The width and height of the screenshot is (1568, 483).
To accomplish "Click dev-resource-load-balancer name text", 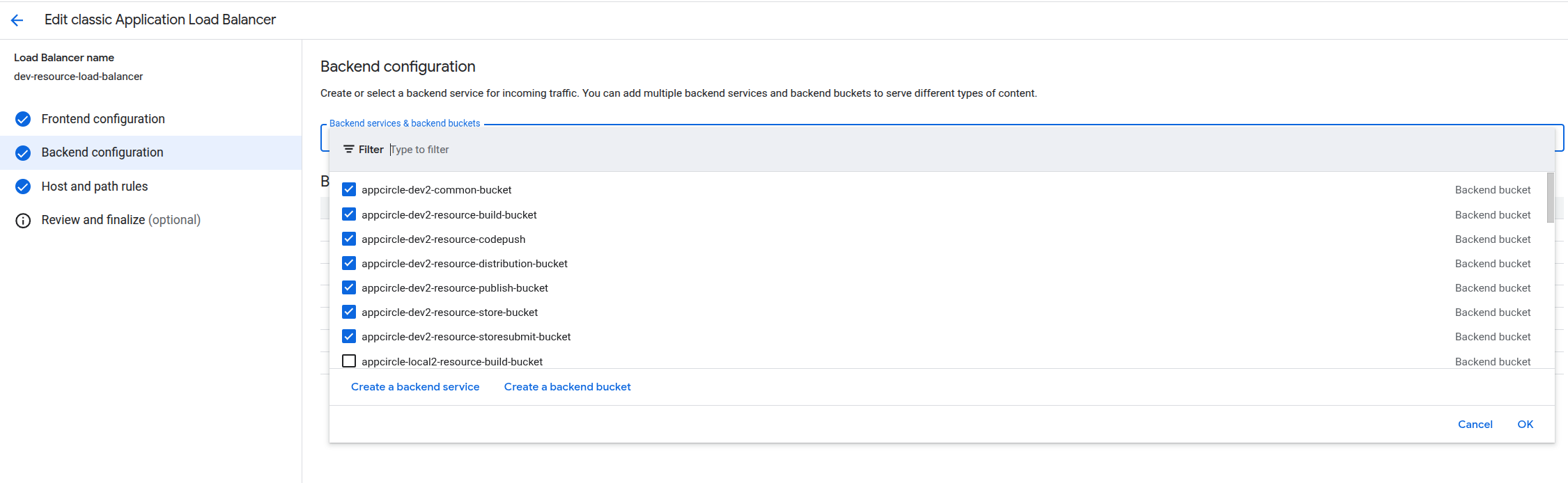I will coord(78,77).
